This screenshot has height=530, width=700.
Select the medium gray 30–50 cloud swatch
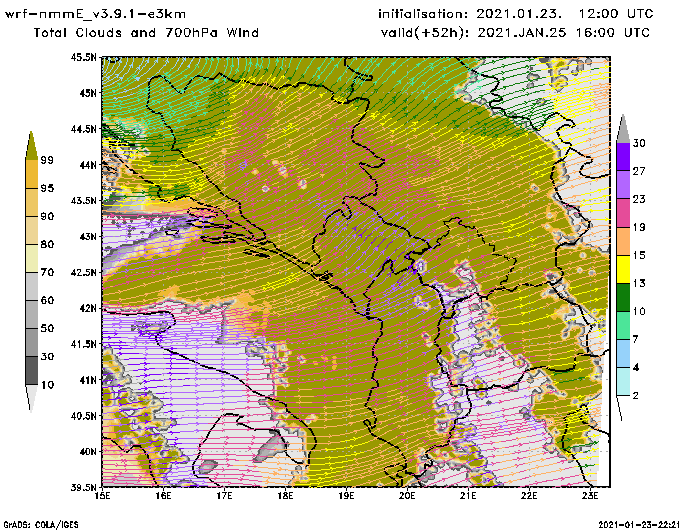click(x=31, y=342)
